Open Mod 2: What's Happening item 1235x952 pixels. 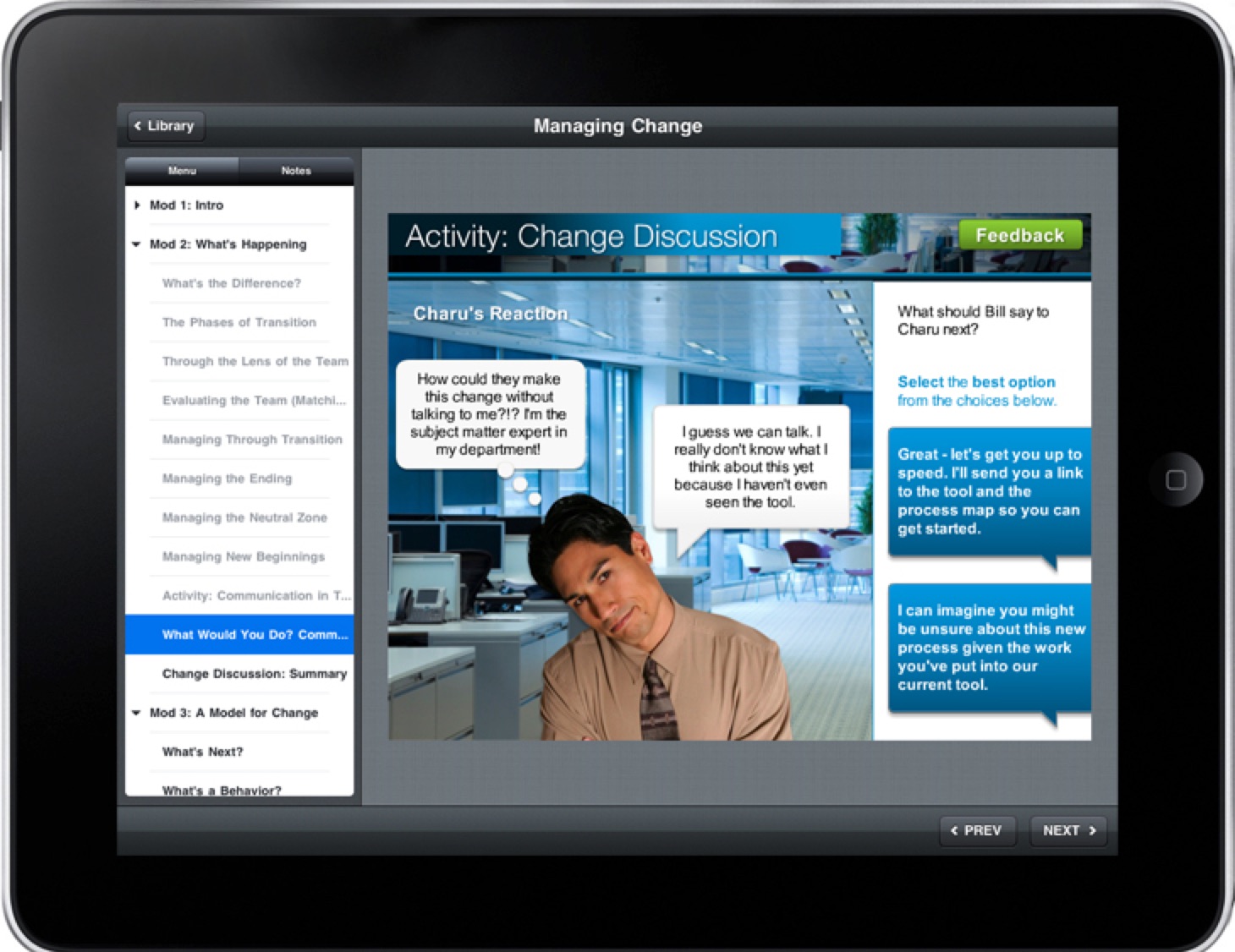239,244
